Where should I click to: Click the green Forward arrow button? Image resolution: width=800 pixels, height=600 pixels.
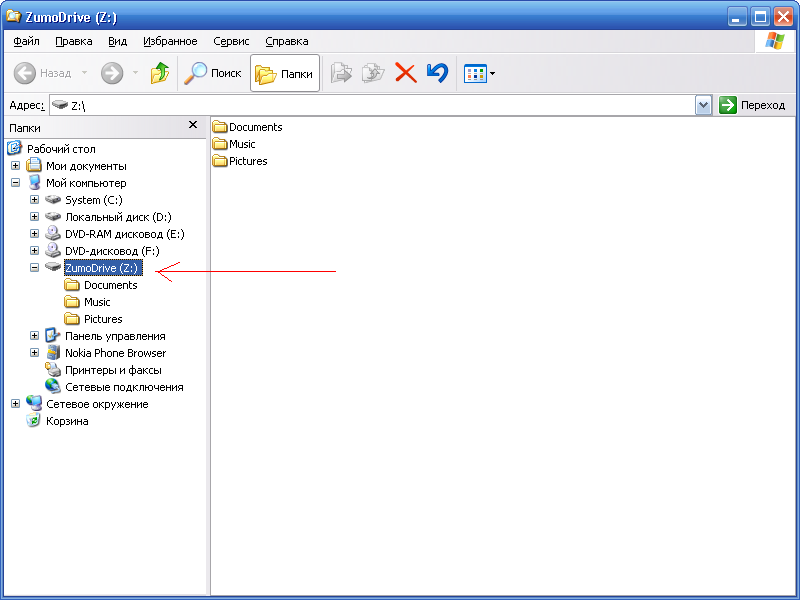coord(112,73)
